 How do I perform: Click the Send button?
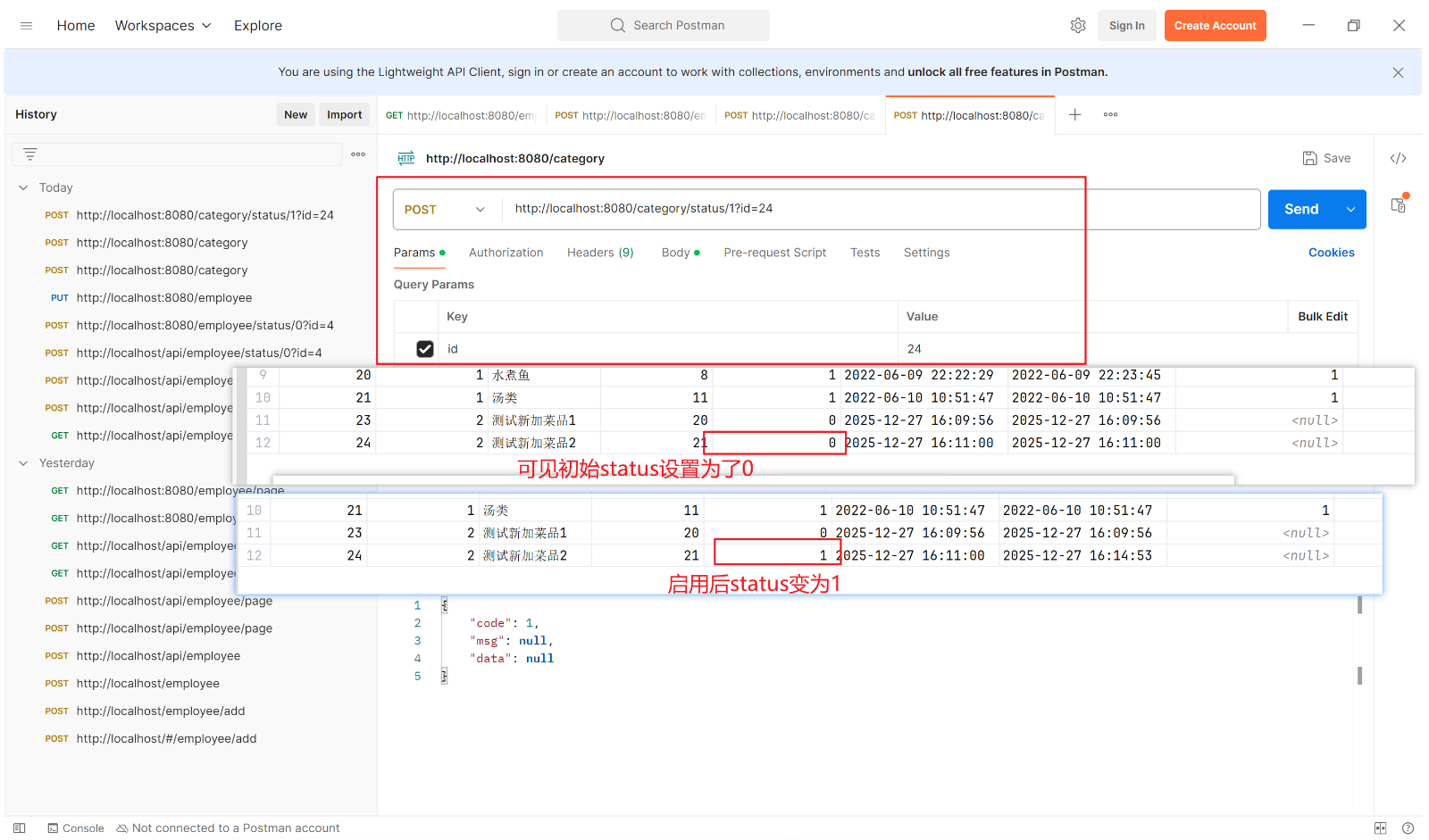pyautogui.click(x=1301, y=209)
